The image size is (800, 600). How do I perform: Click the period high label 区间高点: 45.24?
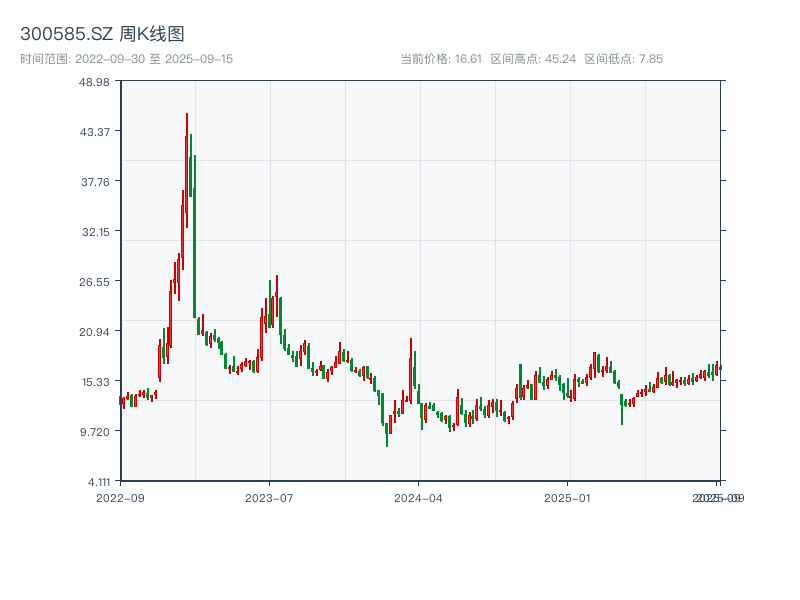(x=533, y=59)
